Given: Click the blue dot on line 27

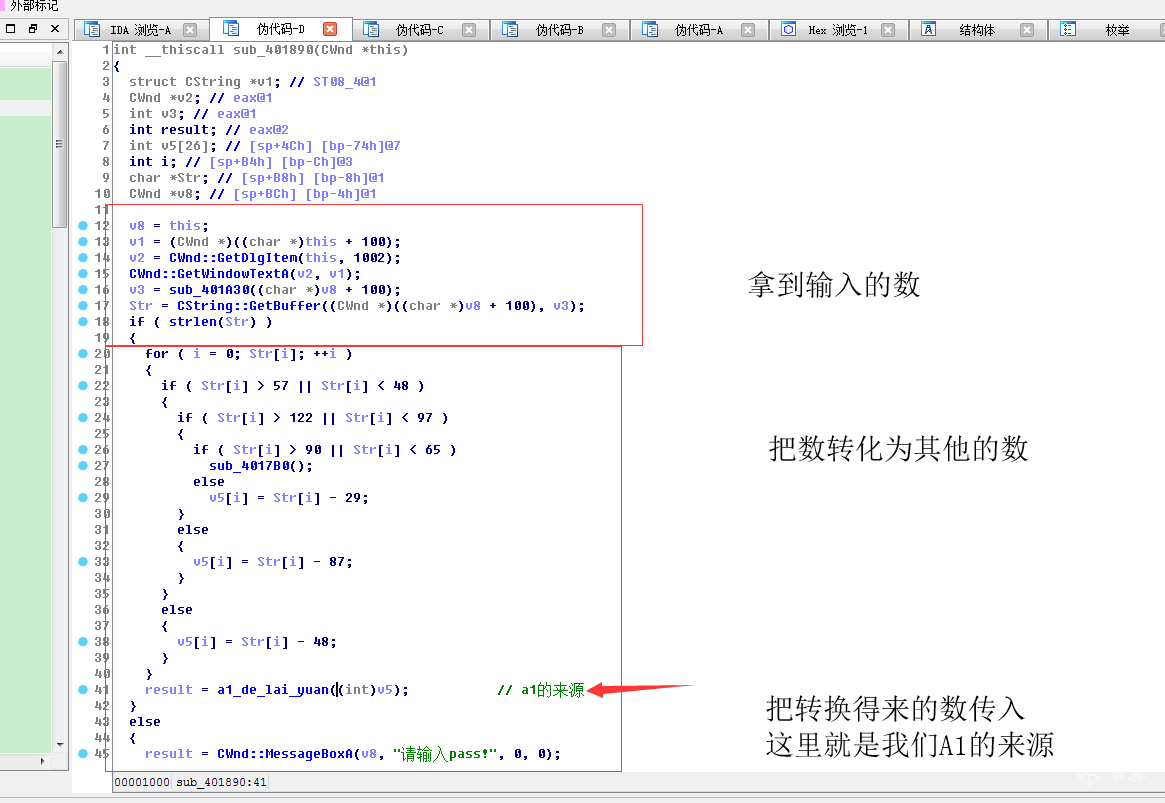Looking at the screenshot, I should click(x=83, y=465).
